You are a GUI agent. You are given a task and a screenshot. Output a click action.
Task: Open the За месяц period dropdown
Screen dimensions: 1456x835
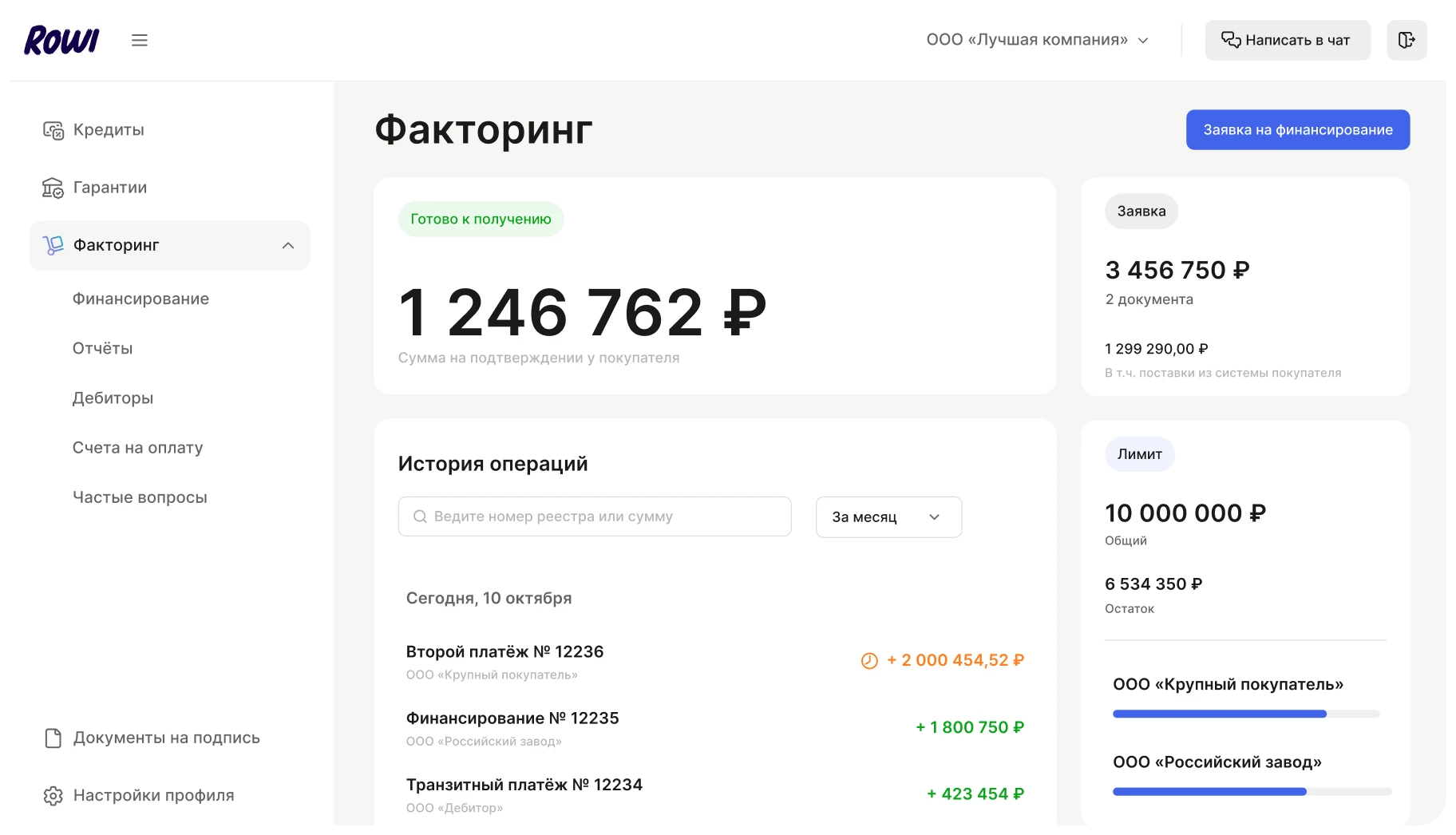888,517
